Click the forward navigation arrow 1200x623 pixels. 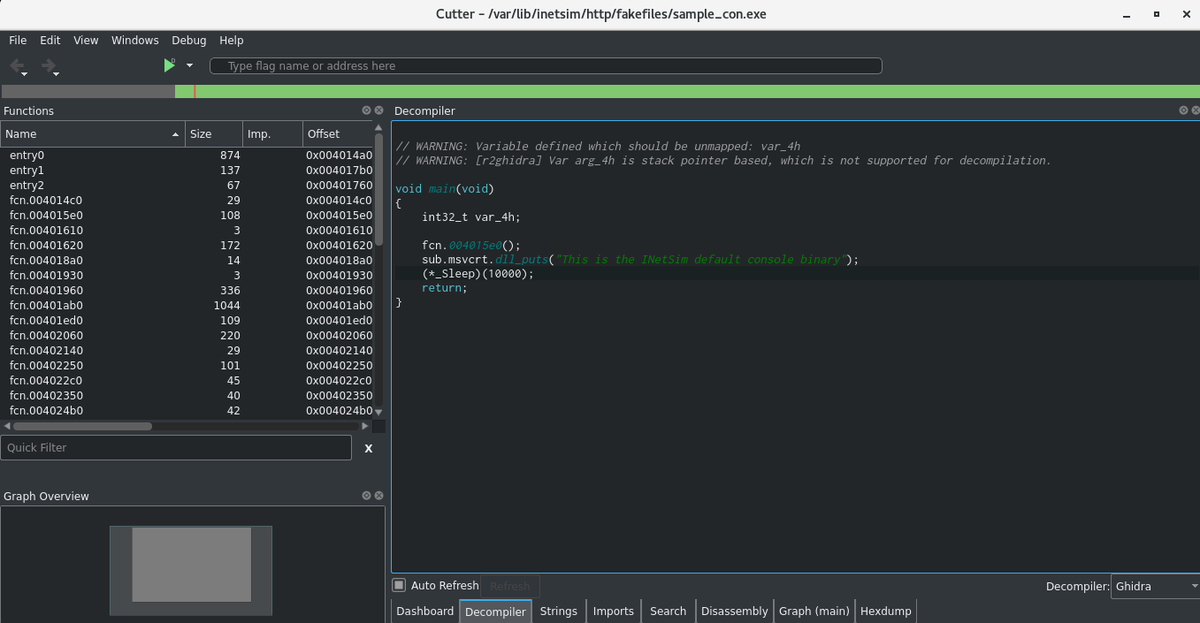coord(48,66)
